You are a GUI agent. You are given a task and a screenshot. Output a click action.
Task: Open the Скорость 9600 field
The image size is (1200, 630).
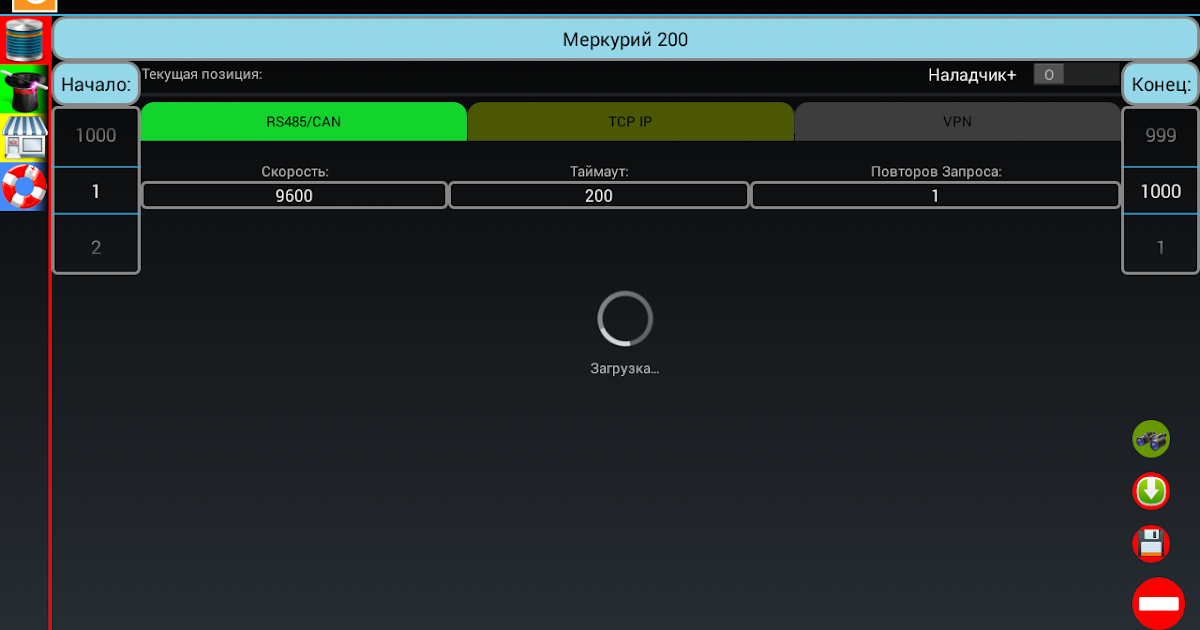(x=294, y=195)
